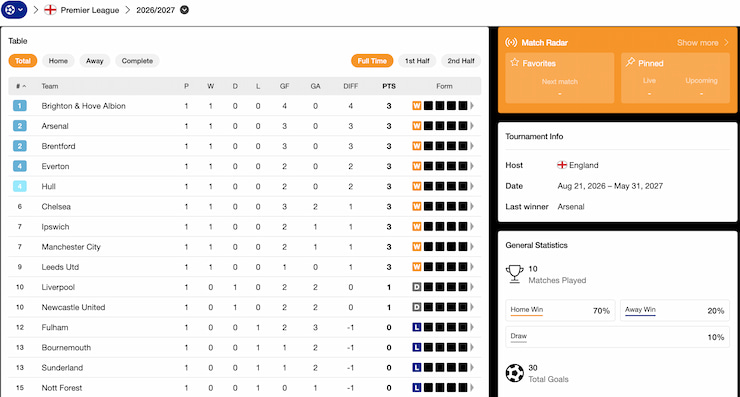The width and height of the screenshot is (740, 397).
Task: Open Brighton & Hove Albion team
Action: click(84, 106)
